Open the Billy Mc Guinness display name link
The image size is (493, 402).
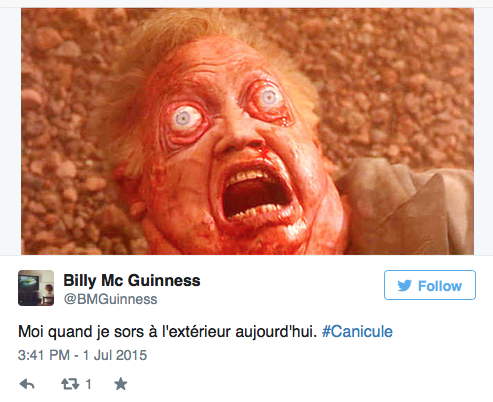132,280
